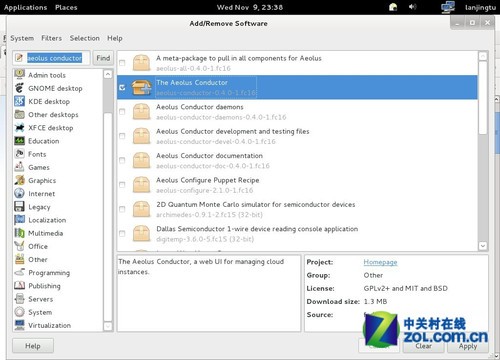Click the Localization flag icon
Viewport: 500px width, 360px height.
point(20,220)
